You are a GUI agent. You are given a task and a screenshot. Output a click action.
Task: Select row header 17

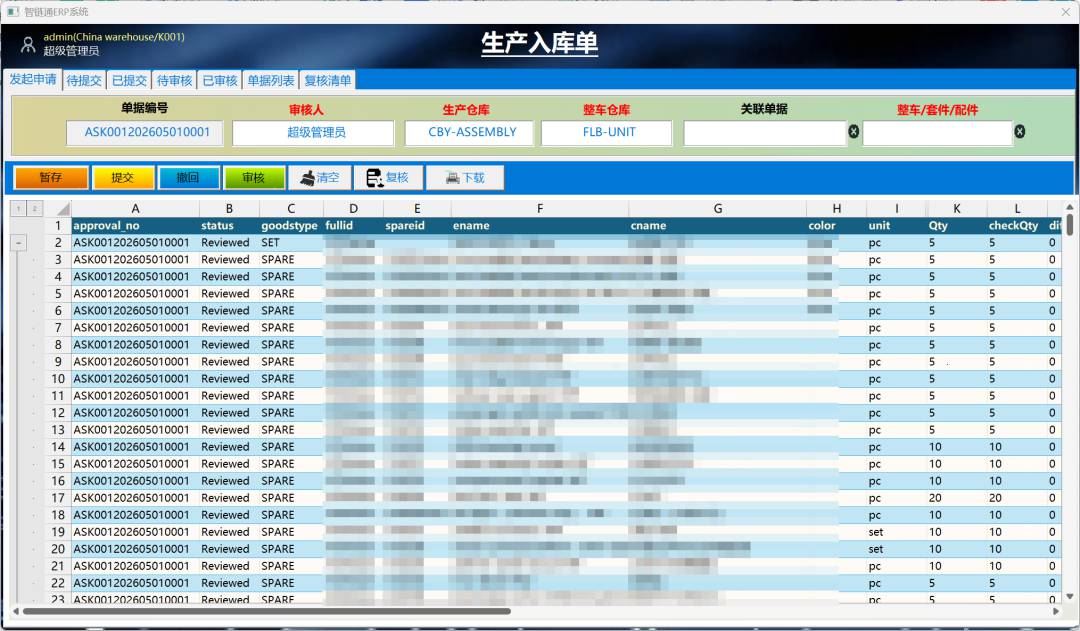[58, 498]
